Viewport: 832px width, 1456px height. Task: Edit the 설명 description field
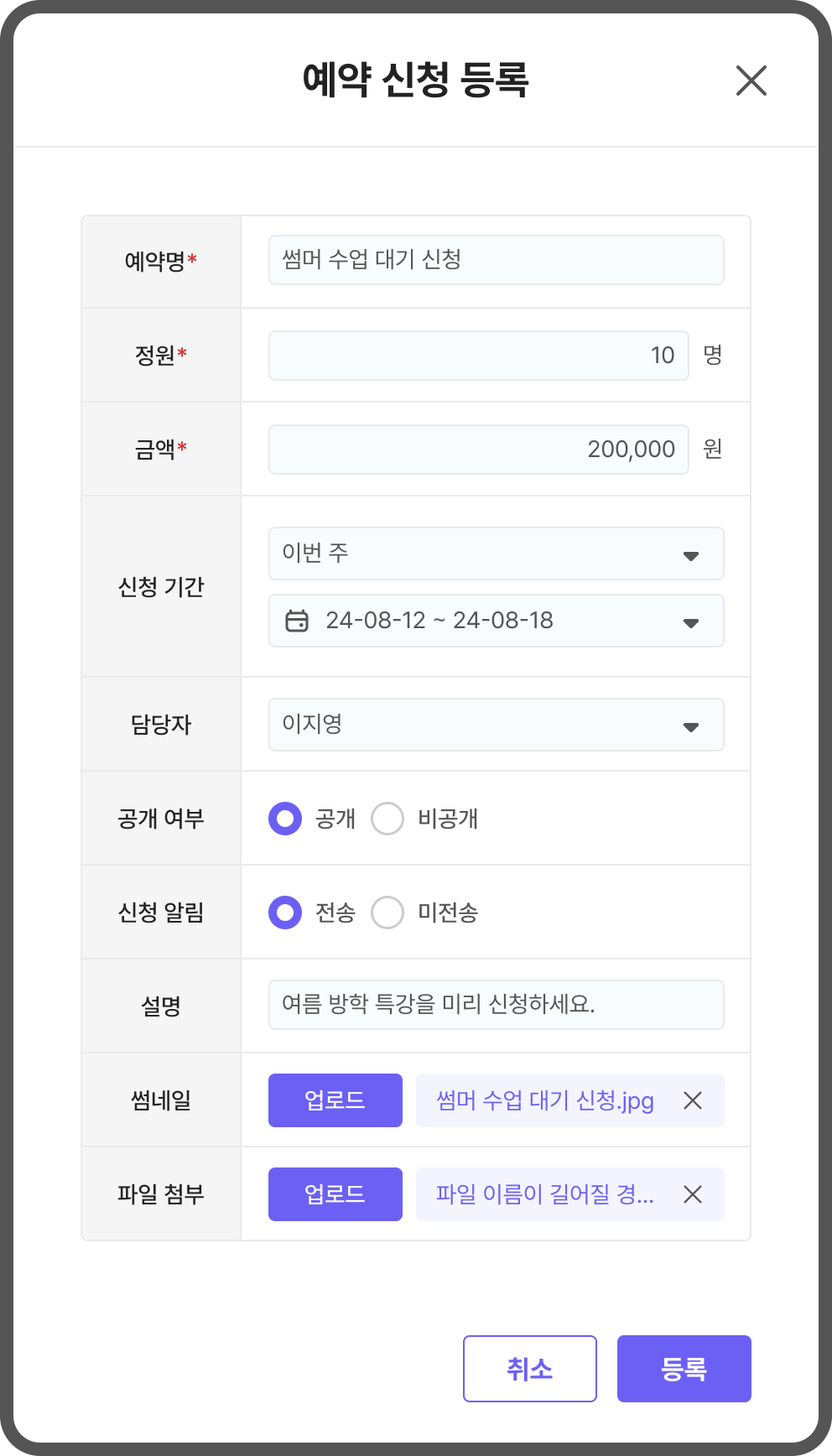click(496, 1005)
